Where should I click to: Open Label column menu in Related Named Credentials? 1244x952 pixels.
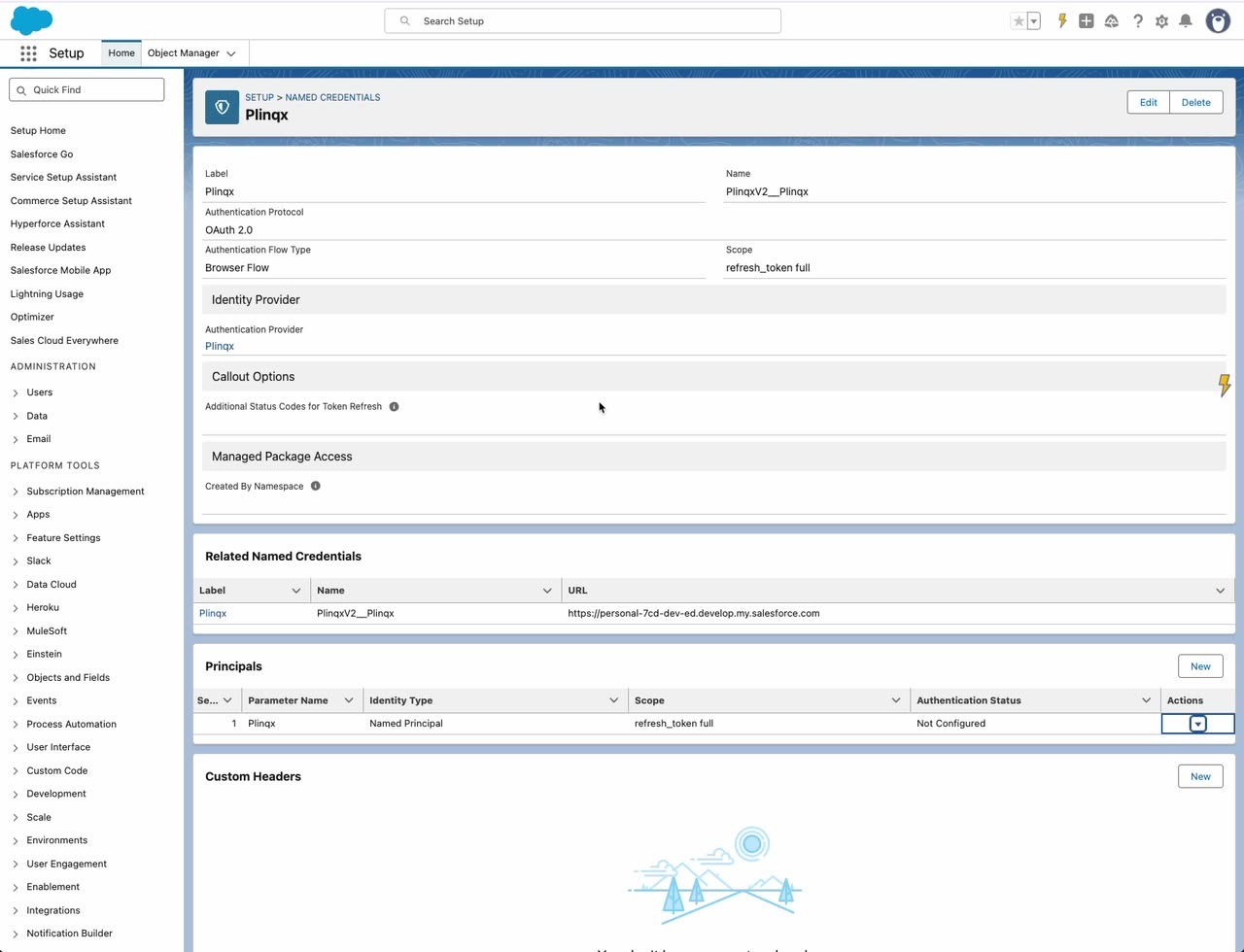pyautogui.click(x=296, y=591)
